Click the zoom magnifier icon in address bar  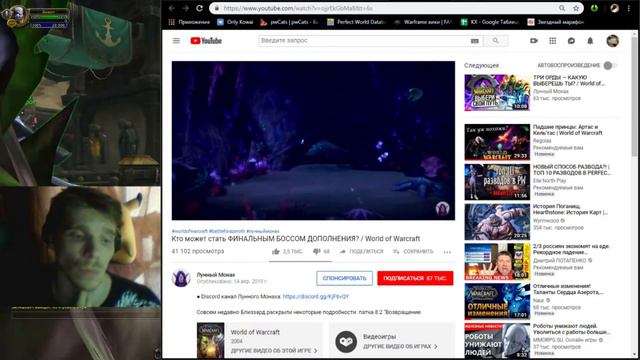tap(562, 8)
